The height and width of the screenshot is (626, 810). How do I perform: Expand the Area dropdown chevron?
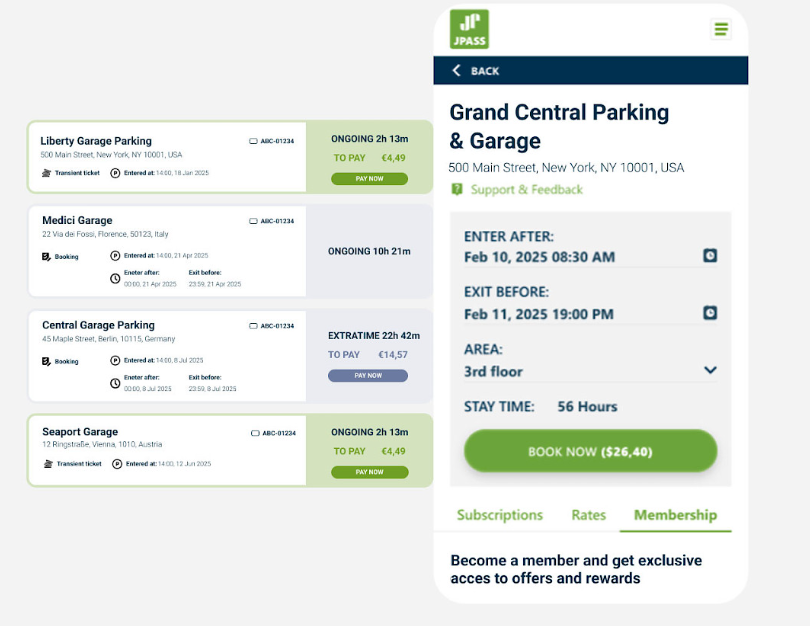(710, 370)
